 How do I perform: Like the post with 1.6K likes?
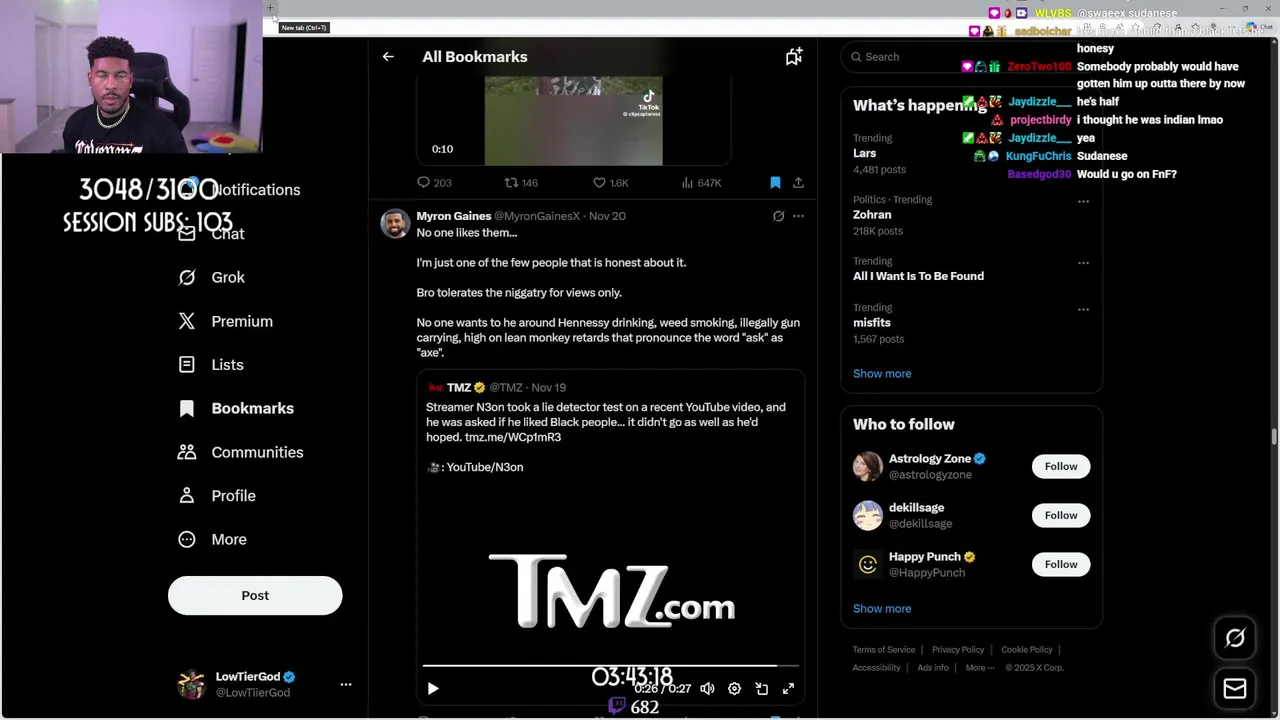click(610, 183)
